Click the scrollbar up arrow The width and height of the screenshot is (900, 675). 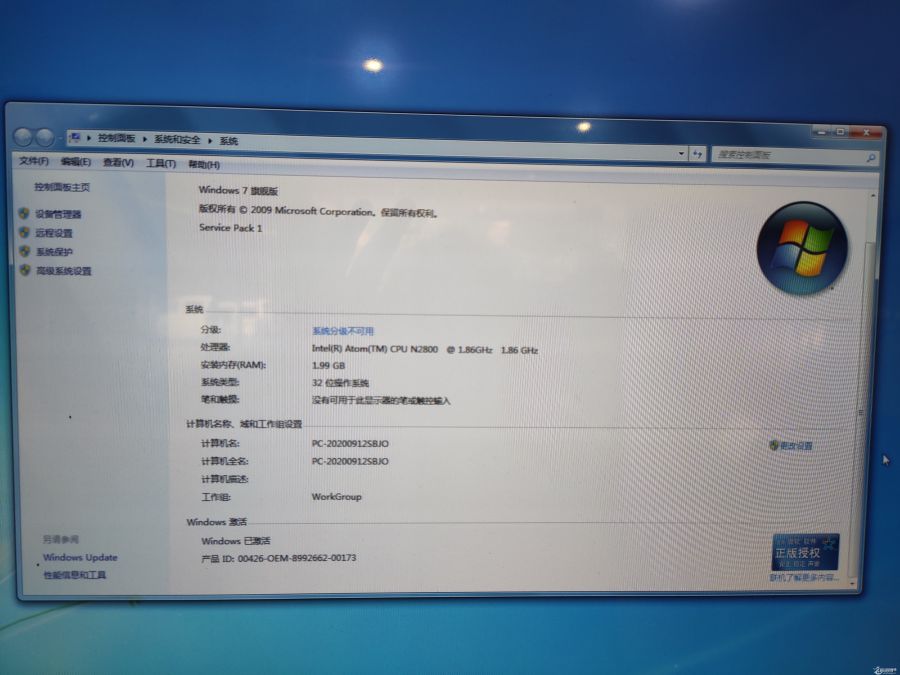(x=872, y=196)
